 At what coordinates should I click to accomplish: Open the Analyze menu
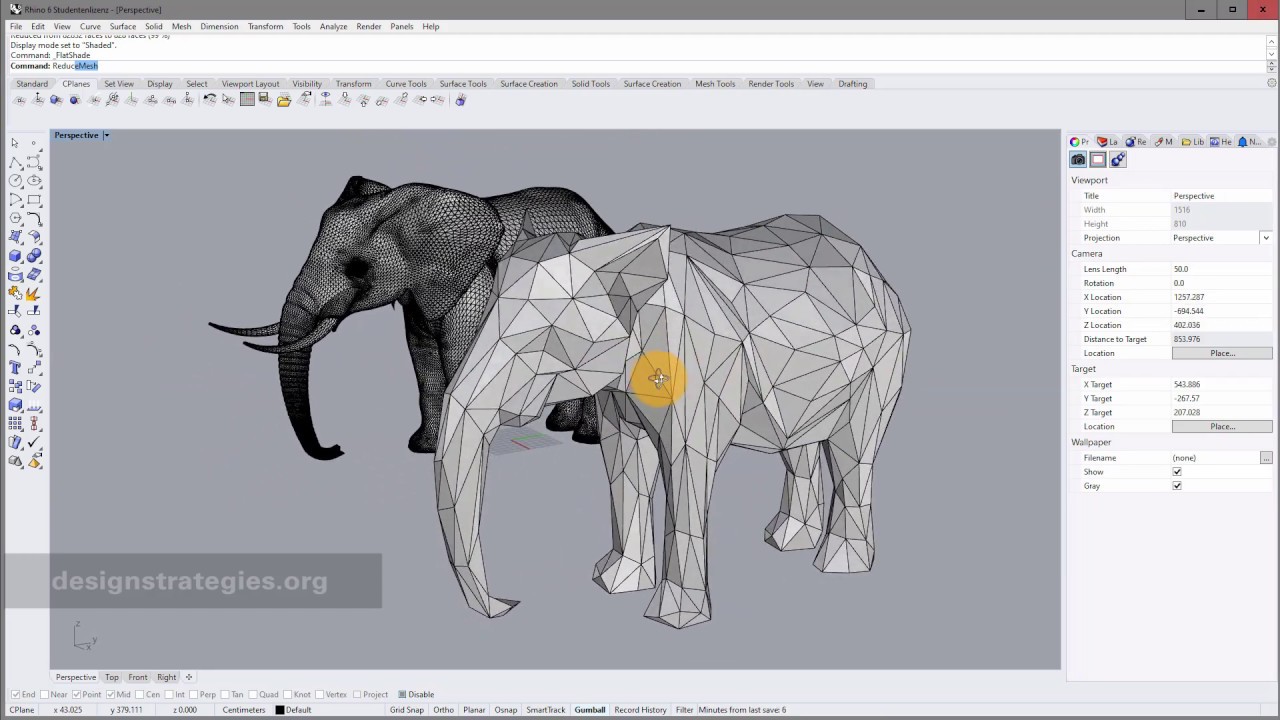coord(333,26)
